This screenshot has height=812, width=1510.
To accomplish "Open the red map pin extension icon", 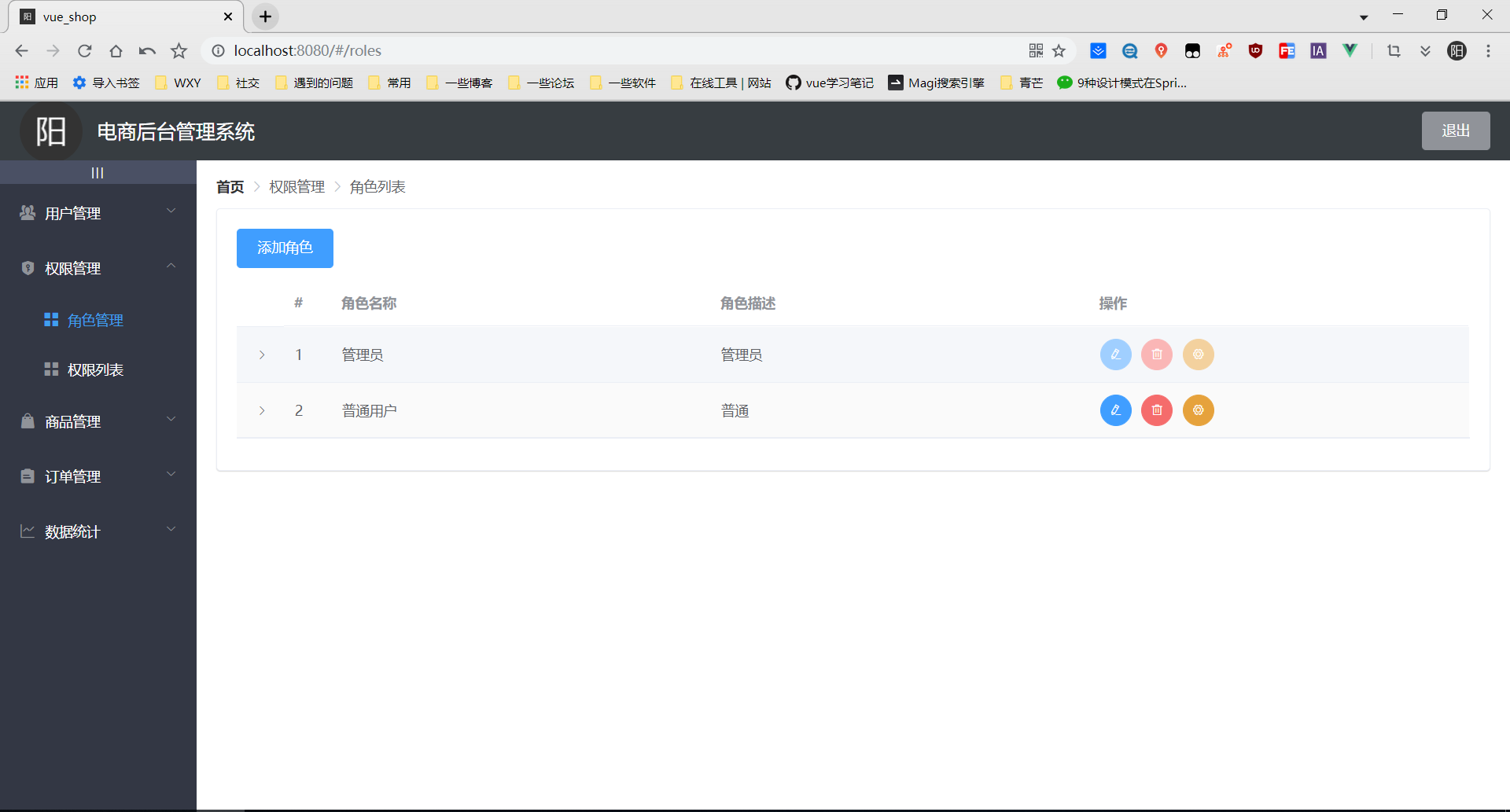I will pos(1161,51).
